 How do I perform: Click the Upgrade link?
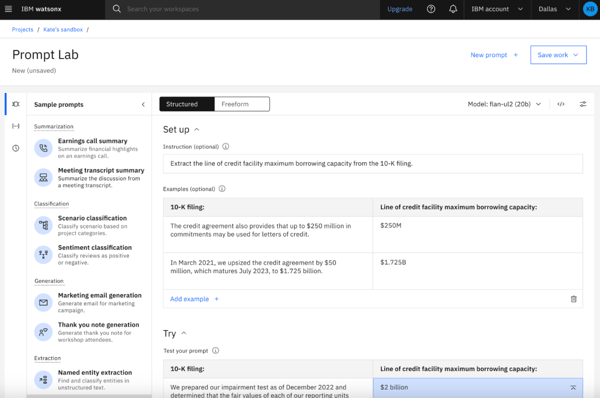pos(399,9)
